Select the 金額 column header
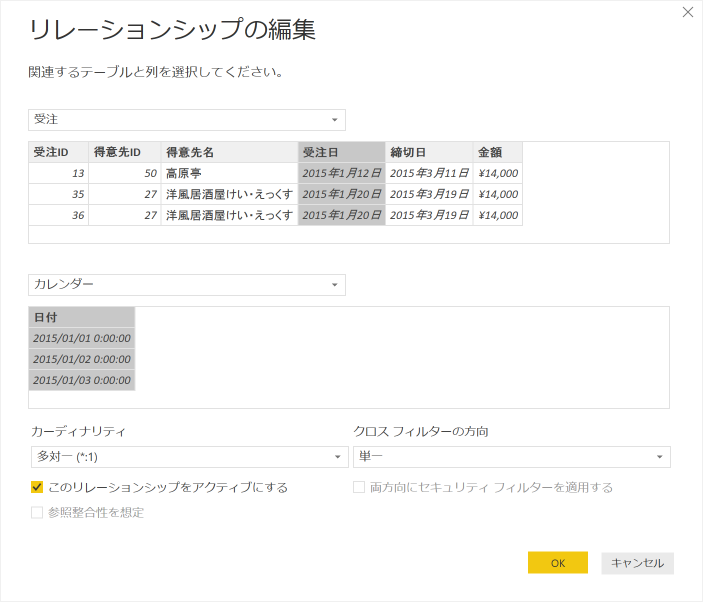 [498, 152]
